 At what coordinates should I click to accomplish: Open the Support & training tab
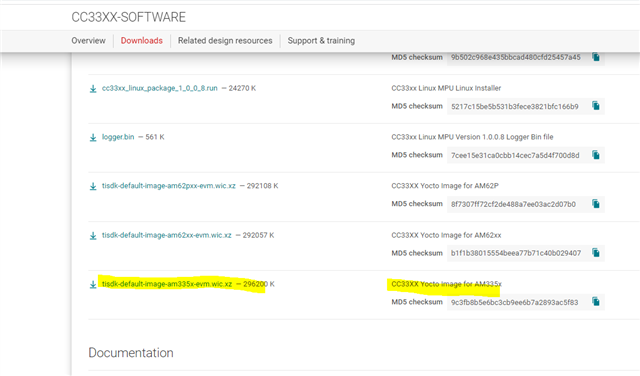click(321, 41)
